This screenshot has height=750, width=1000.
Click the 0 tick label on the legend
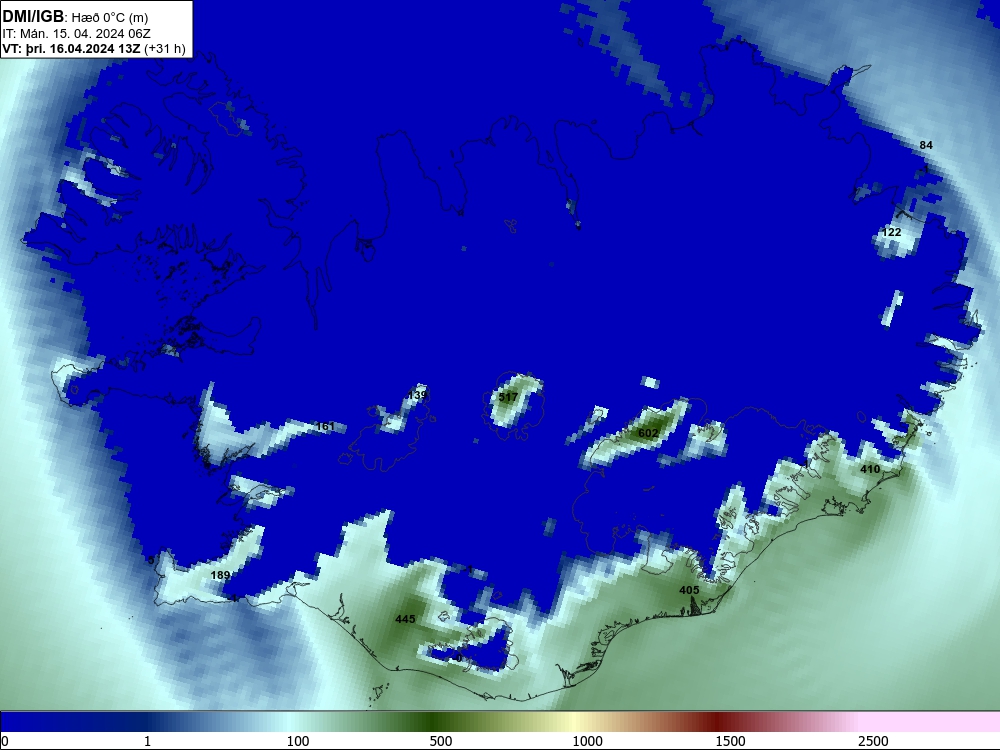4,741
